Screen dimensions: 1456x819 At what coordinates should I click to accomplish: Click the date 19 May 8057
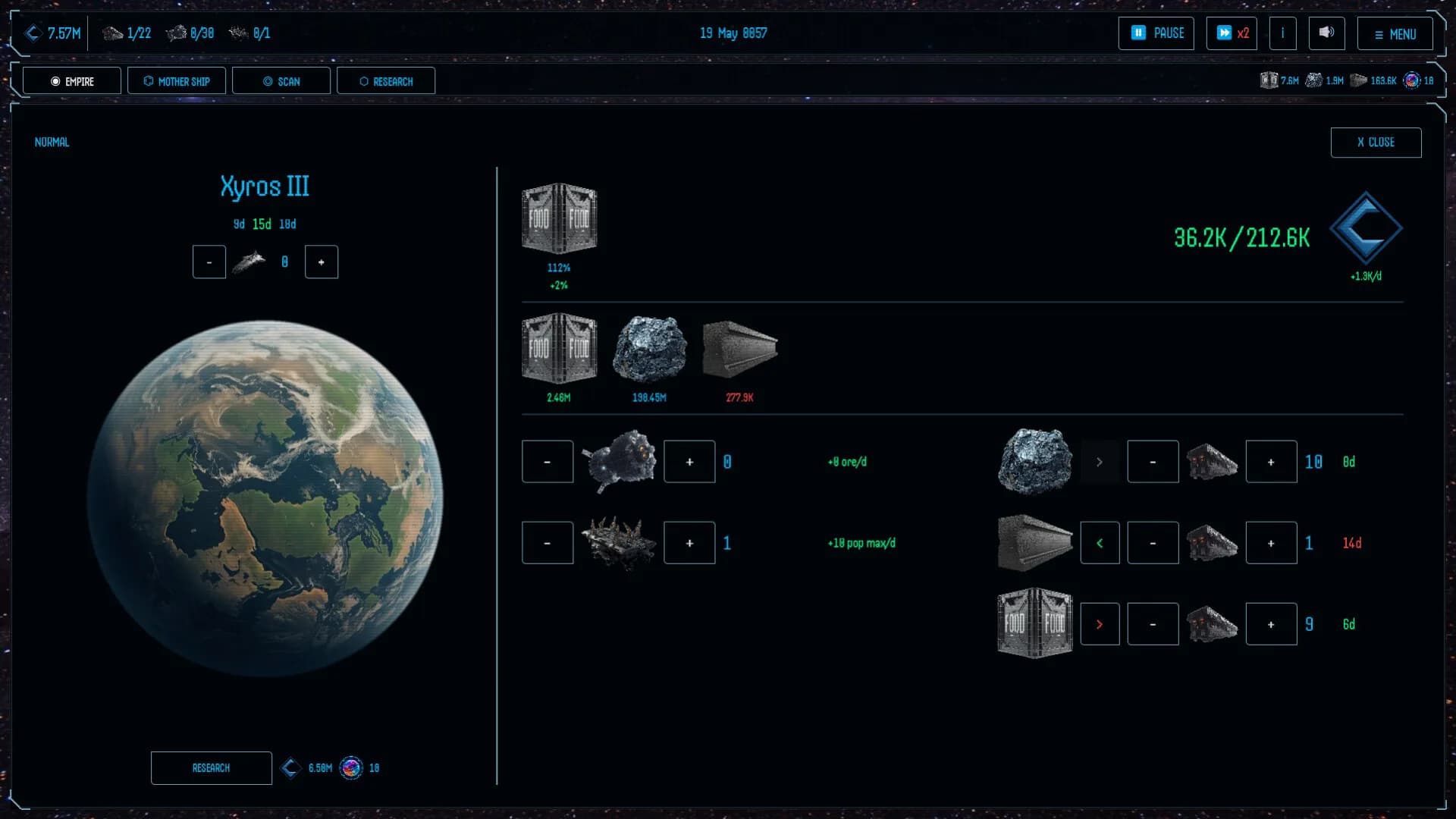(733, 33)
